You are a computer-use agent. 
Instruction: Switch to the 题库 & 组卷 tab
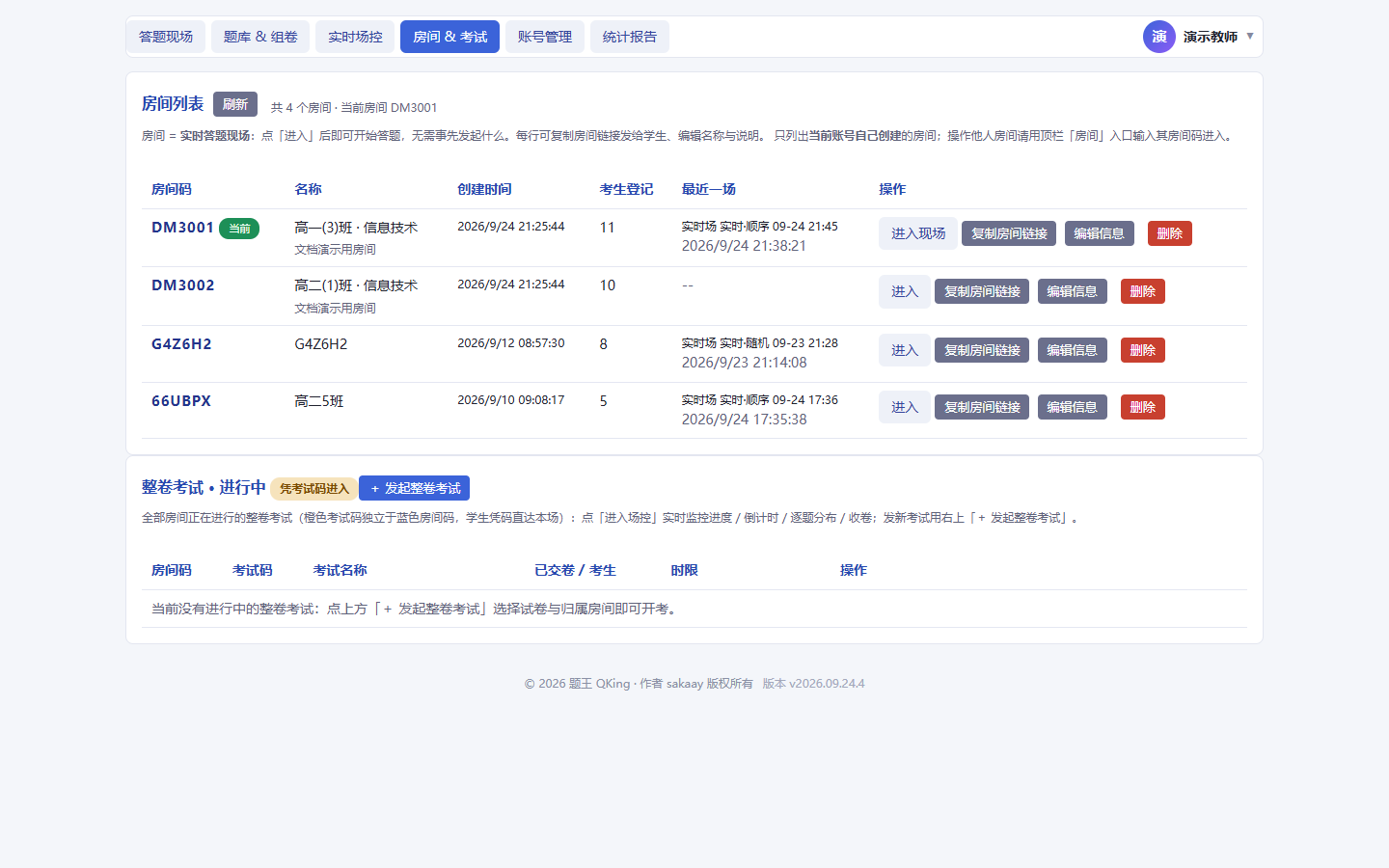pos(260,37)
